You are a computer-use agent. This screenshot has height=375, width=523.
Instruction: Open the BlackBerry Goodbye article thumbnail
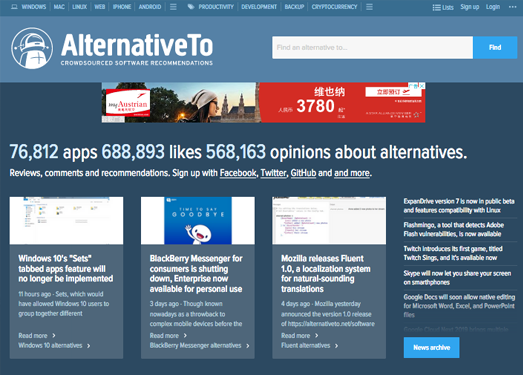(198, 221)
